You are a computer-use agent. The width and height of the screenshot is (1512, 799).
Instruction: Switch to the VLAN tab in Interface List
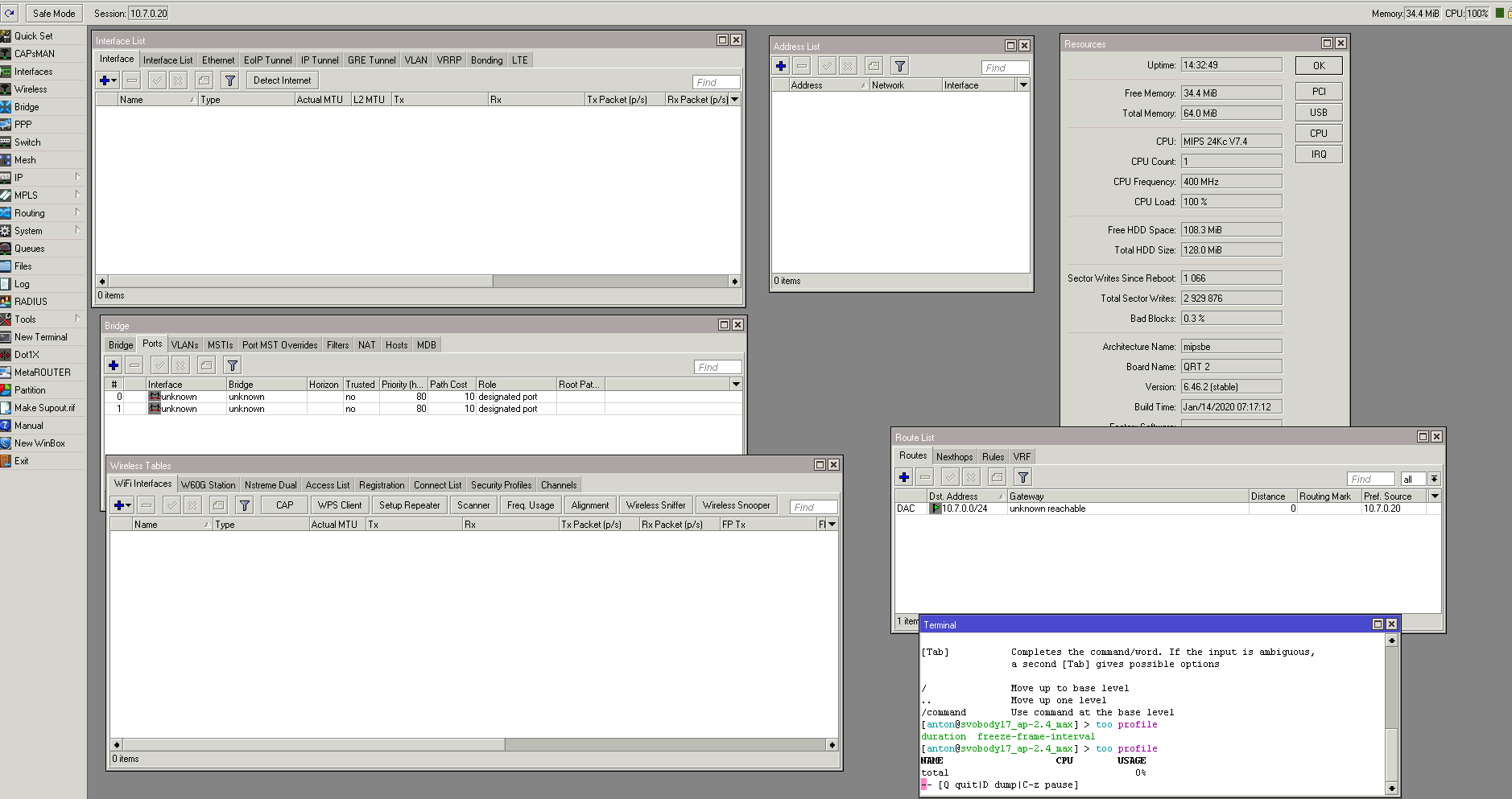(x=415, y=60)
